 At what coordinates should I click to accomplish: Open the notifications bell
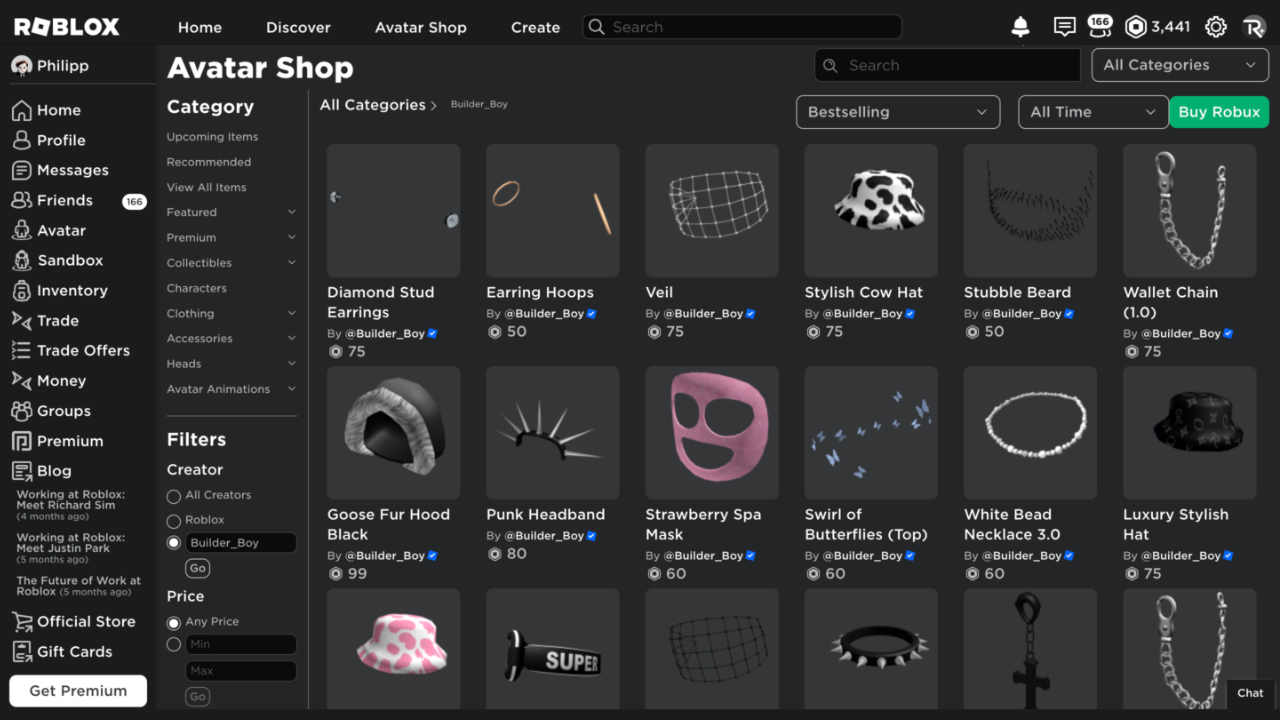click(1020, 27)
